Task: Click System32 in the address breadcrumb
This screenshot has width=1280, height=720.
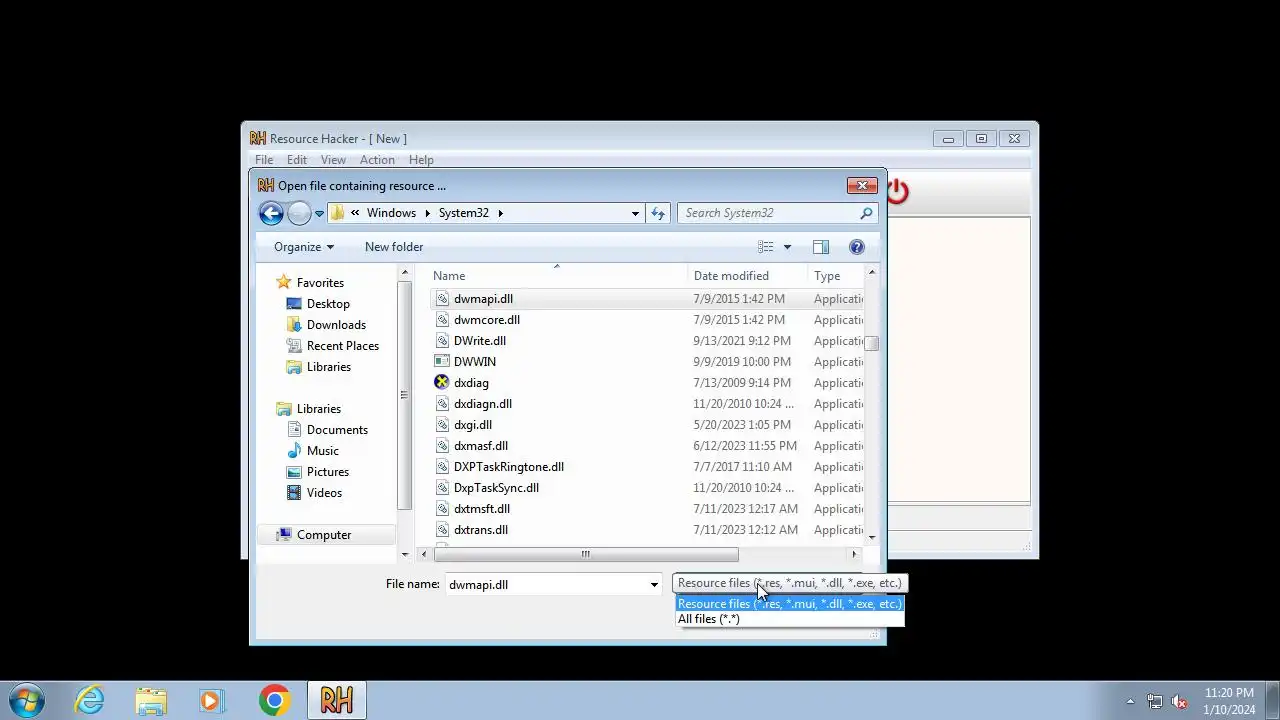Action: coord(464,213)
